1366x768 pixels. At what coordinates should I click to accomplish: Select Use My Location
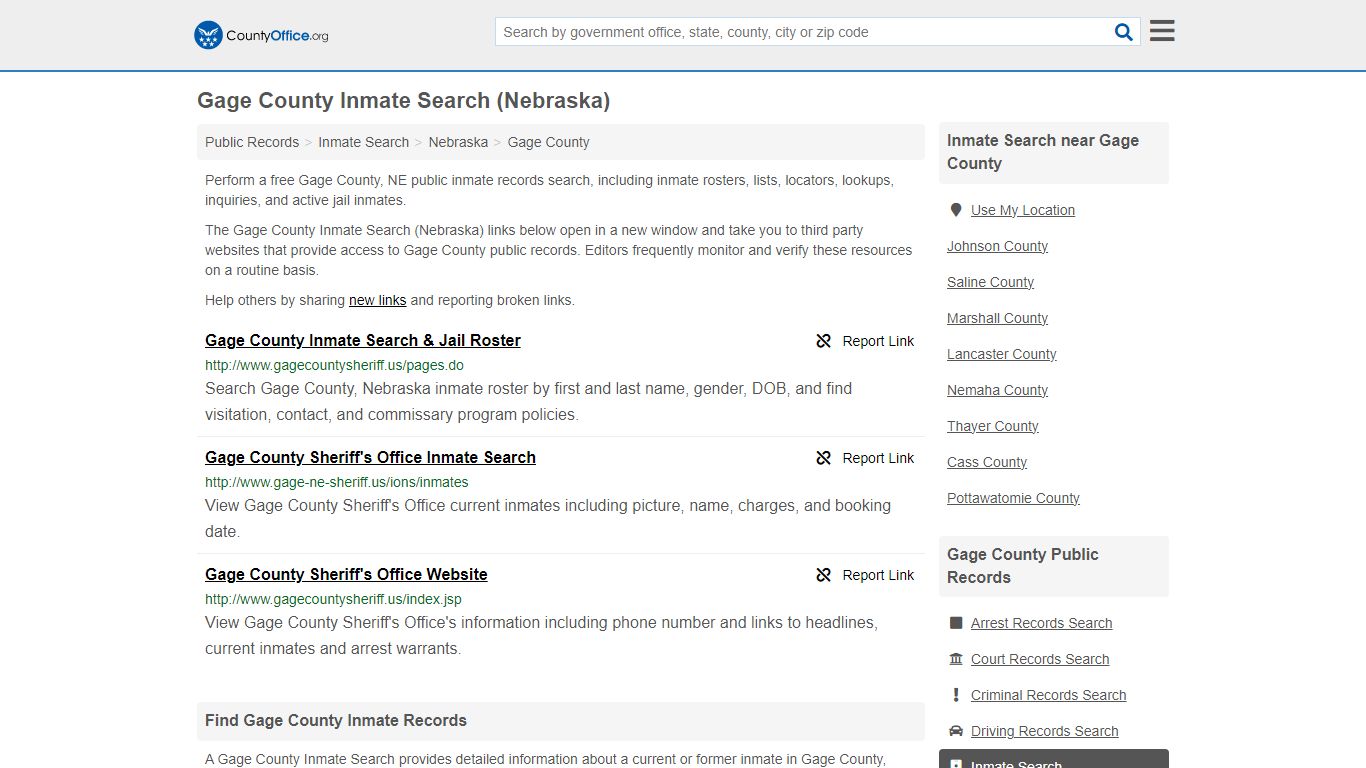point(1023,210)
